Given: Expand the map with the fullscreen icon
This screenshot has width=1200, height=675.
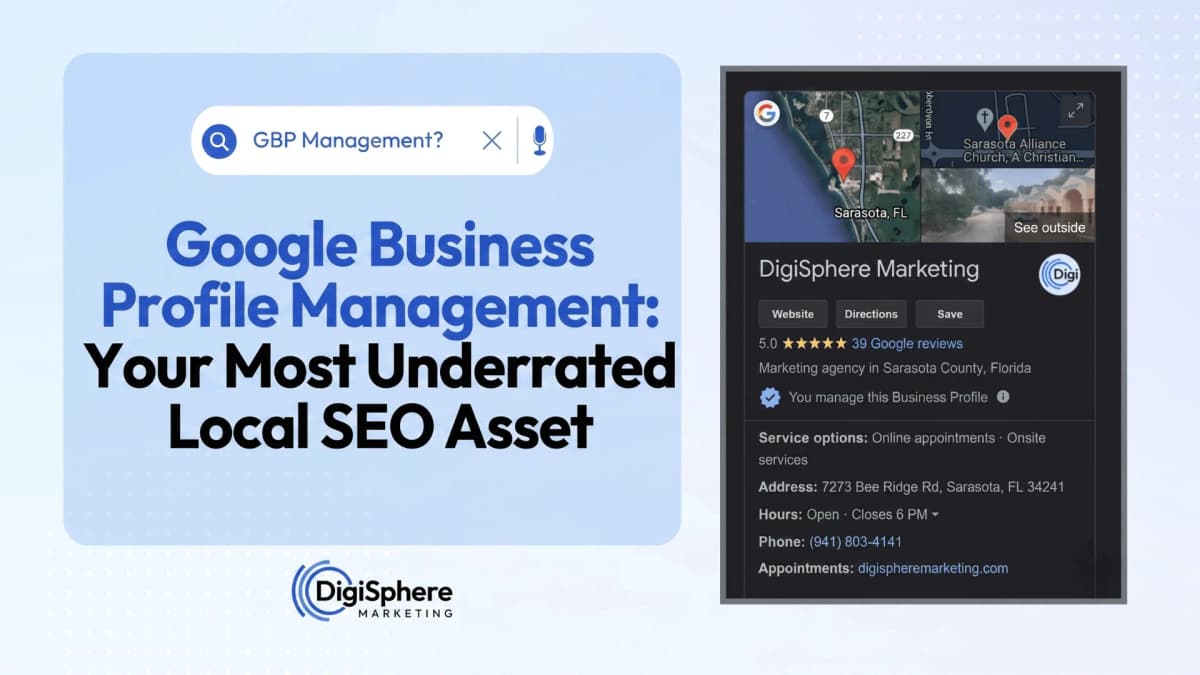Looking at the screenshot, I should [1075, 111].
